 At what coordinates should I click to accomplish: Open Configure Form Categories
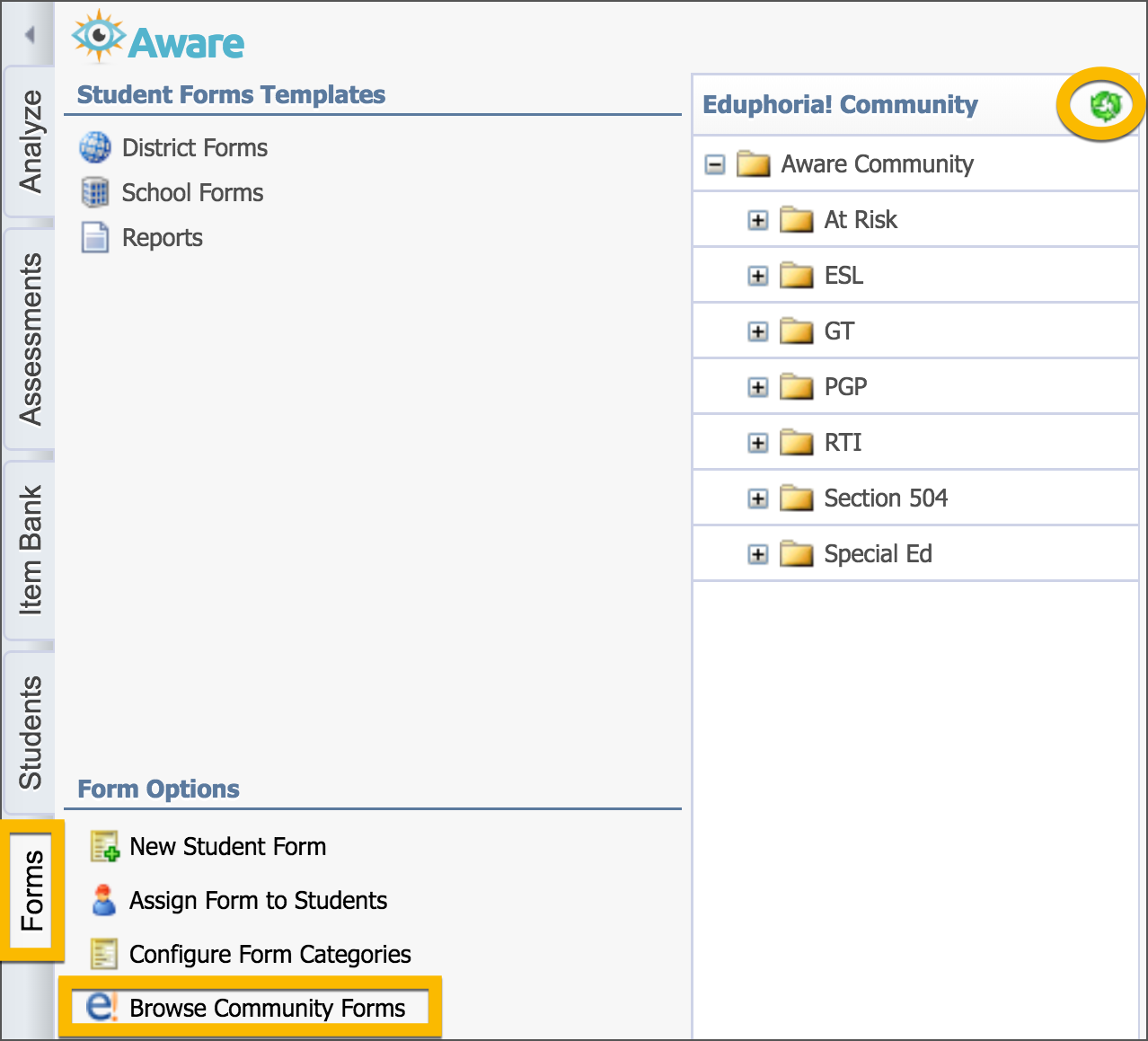click(x=270, y=954)
